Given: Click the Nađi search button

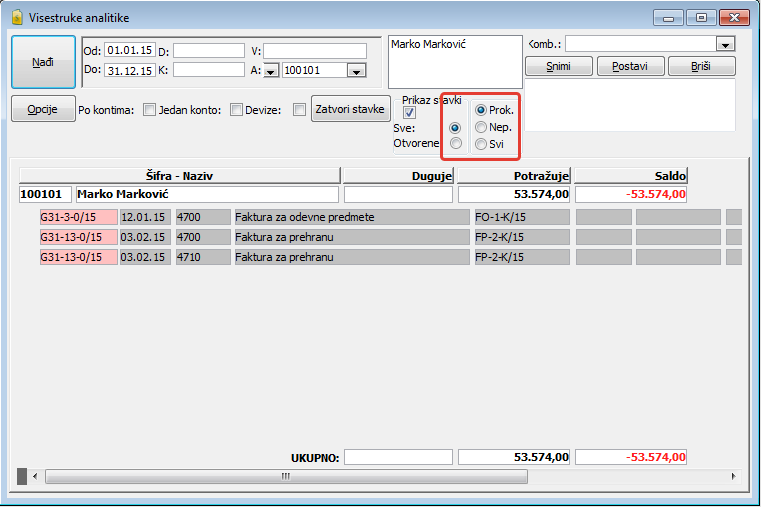Looking at the screenshot, I should (x=43, y=62).
